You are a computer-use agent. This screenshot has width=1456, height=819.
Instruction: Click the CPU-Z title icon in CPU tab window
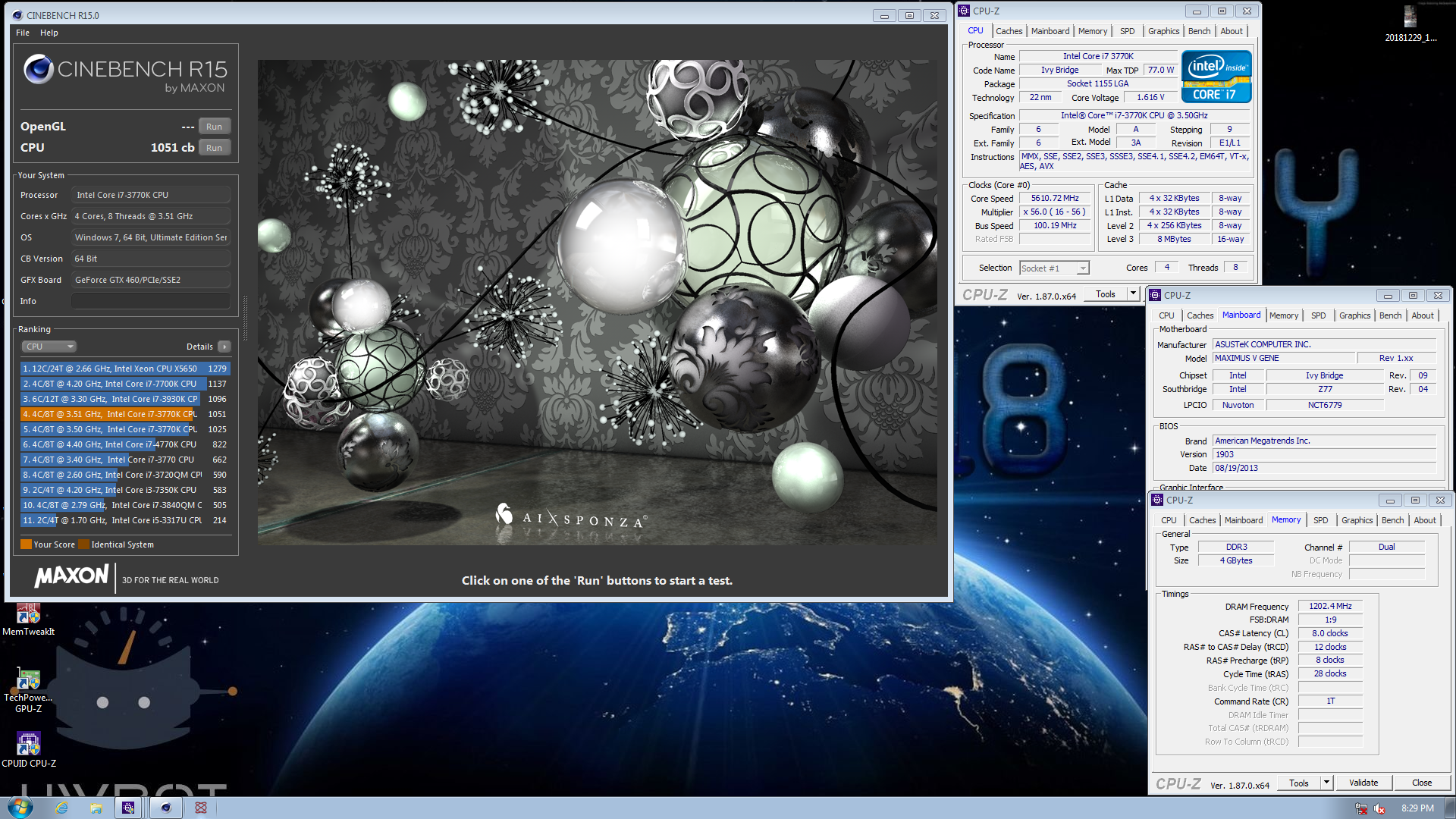964,11
